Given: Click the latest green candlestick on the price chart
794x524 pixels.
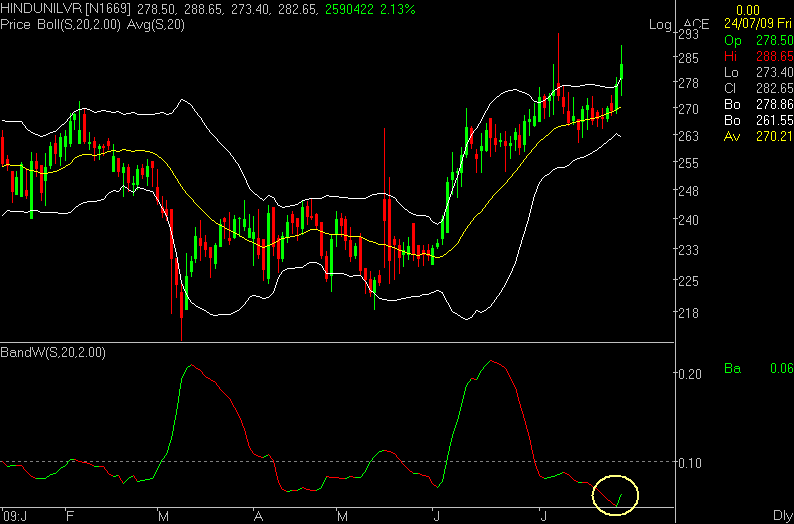Looking at the screenshot, I should click(621, 71).
